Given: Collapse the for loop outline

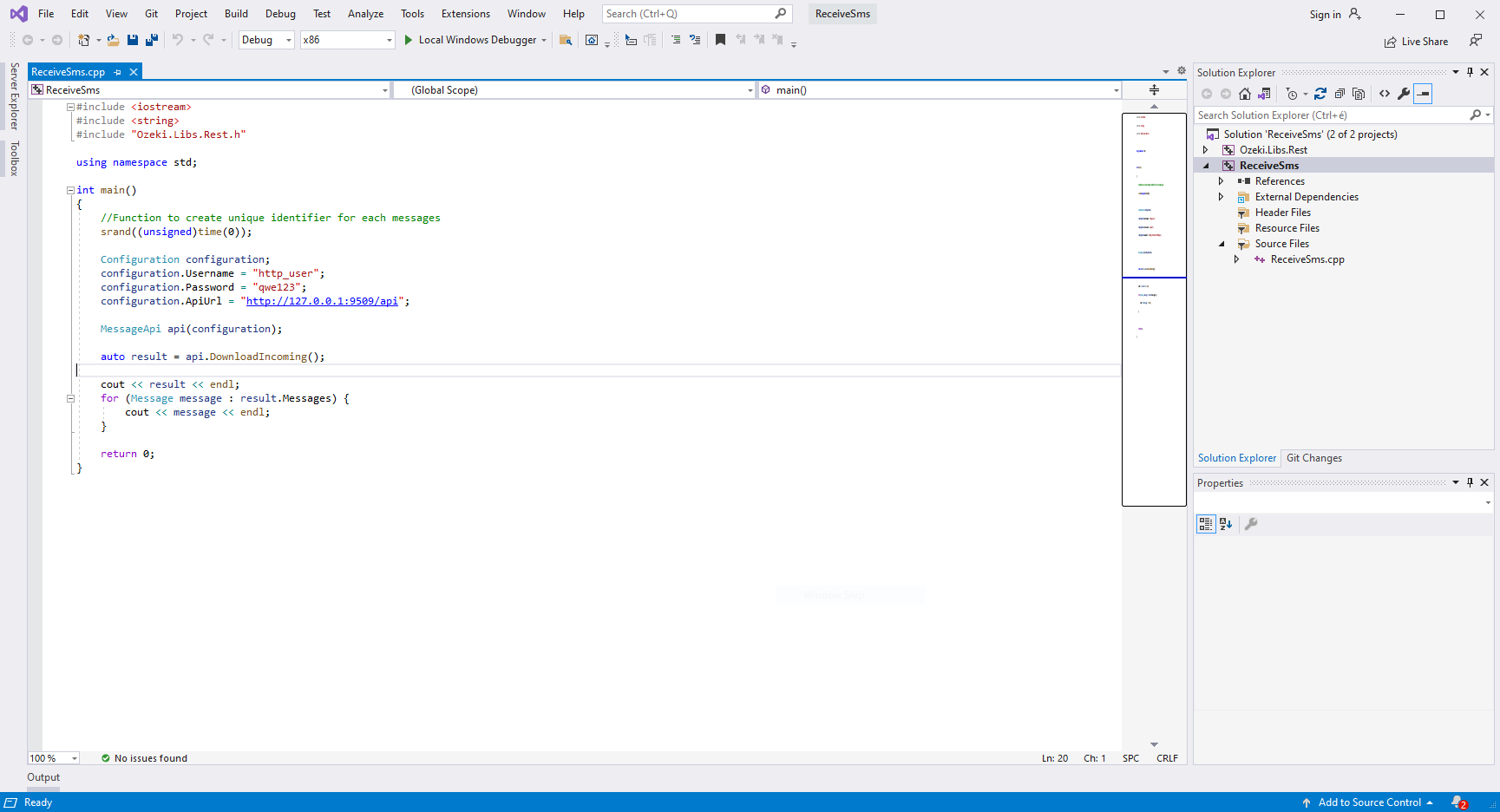Looking at the screenshot, I should (x=70, y=398).
